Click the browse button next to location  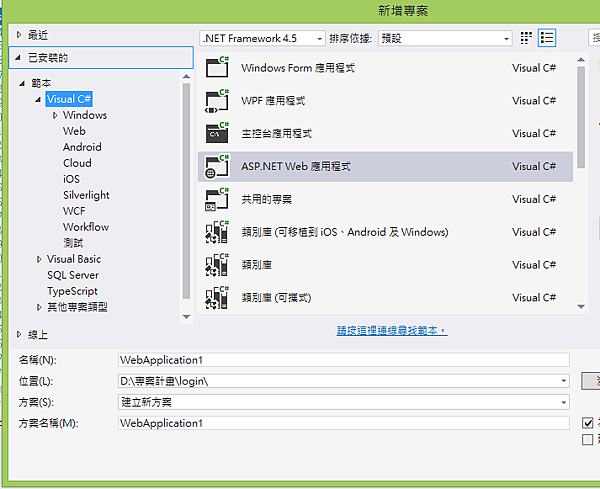tap(590, 381)
